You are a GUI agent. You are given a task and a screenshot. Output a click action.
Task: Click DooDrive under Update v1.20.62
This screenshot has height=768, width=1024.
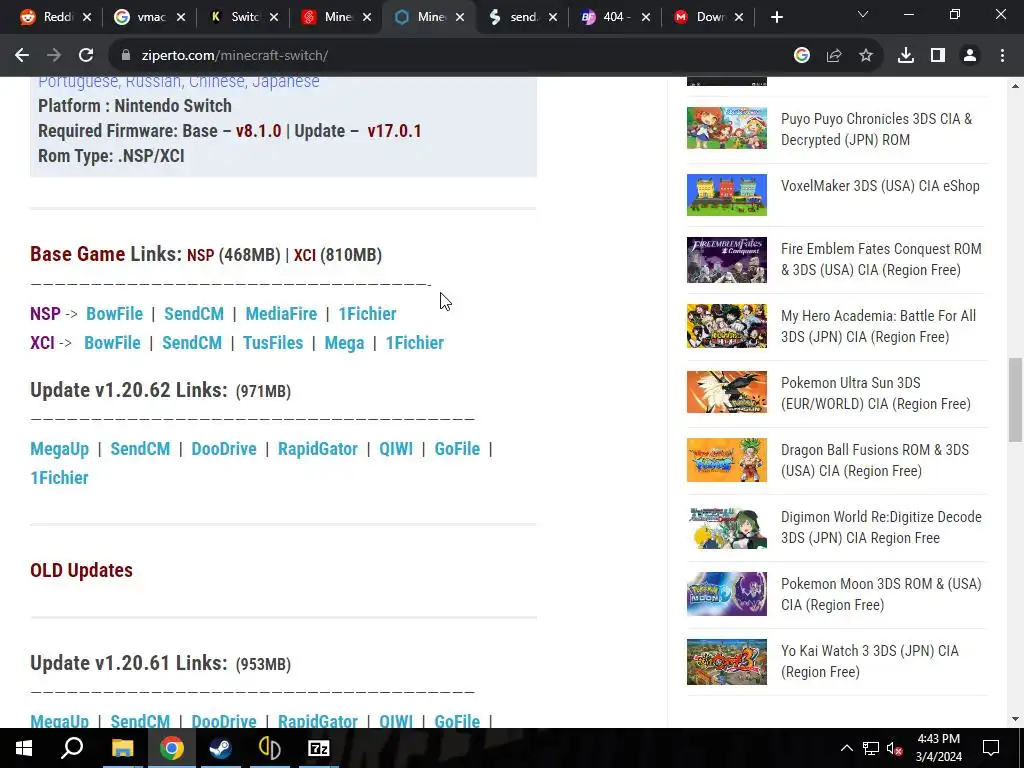pos(224,449)
